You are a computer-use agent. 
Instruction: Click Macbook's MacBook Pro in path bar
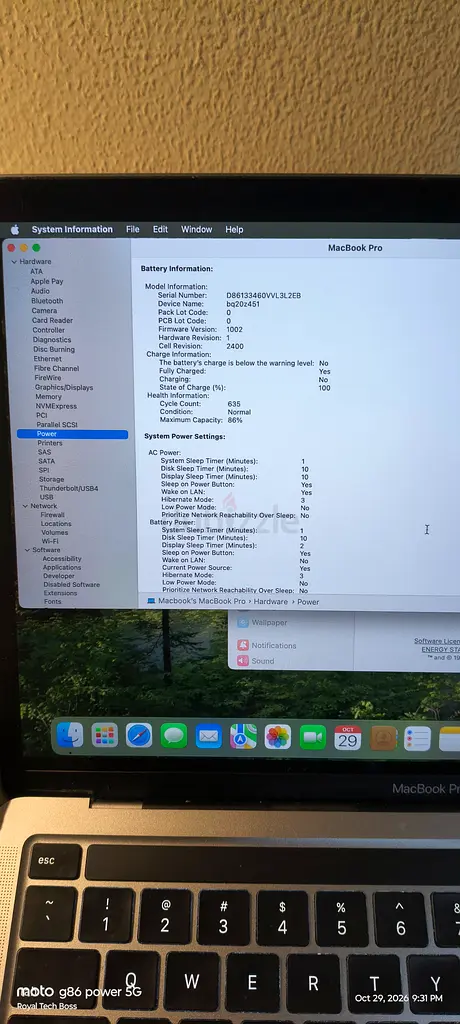[x=201, y=601]
